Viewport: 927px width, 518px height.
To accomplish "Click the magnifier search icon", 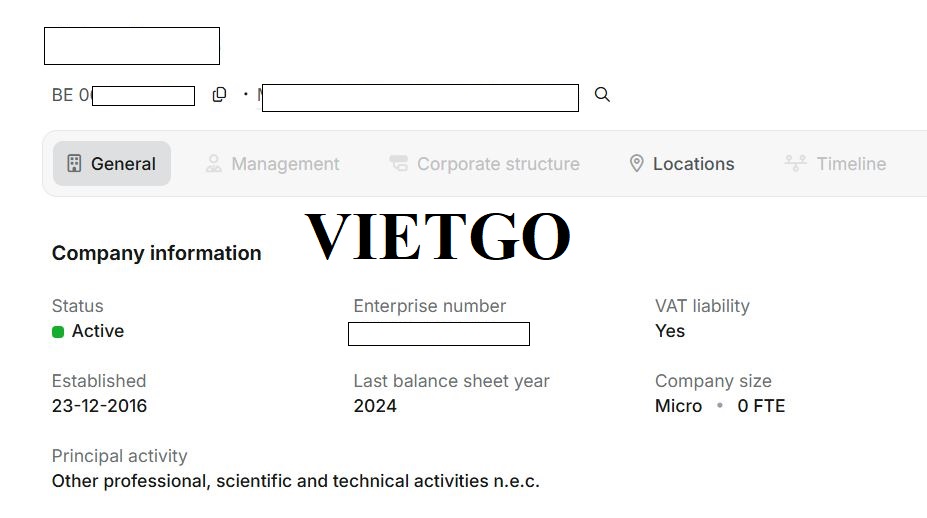I will 602,95.
